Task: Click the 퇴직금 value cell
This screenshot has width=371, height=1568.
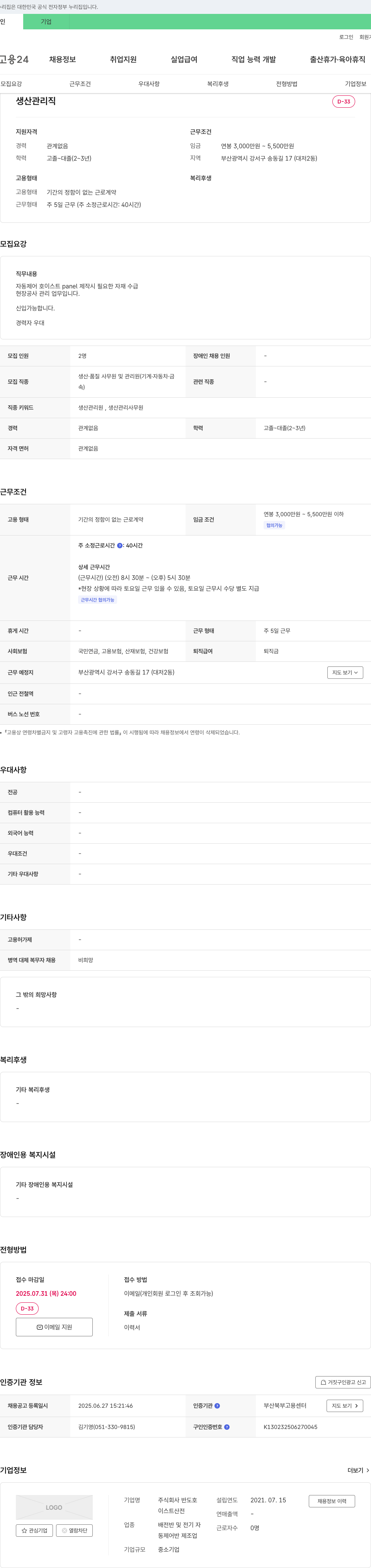Action: [x=271, y=651]
